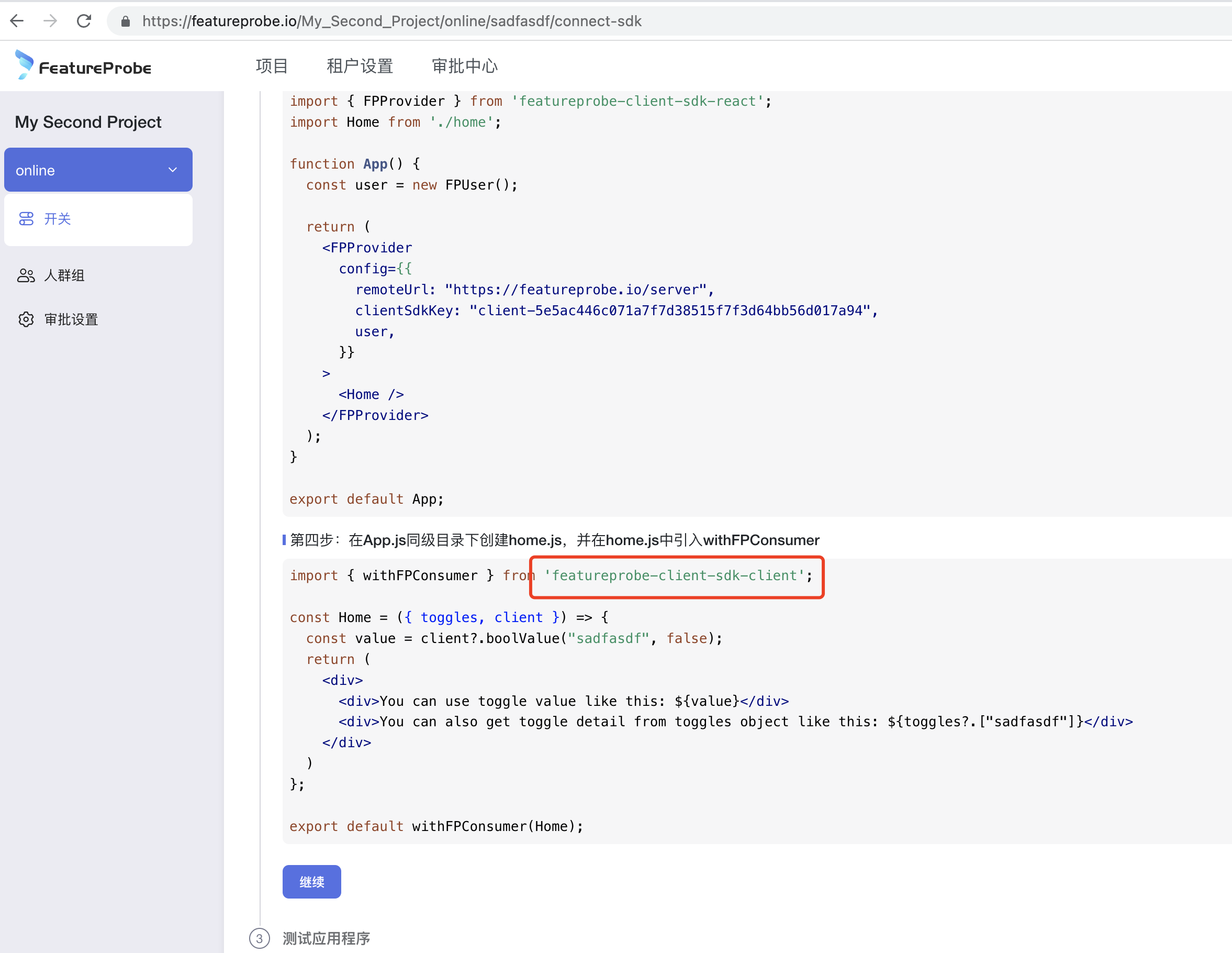Click 'featureprobe-client-sdk-client' import string
Viewport: 1232px width, 953px height.
tap(674, 575)
